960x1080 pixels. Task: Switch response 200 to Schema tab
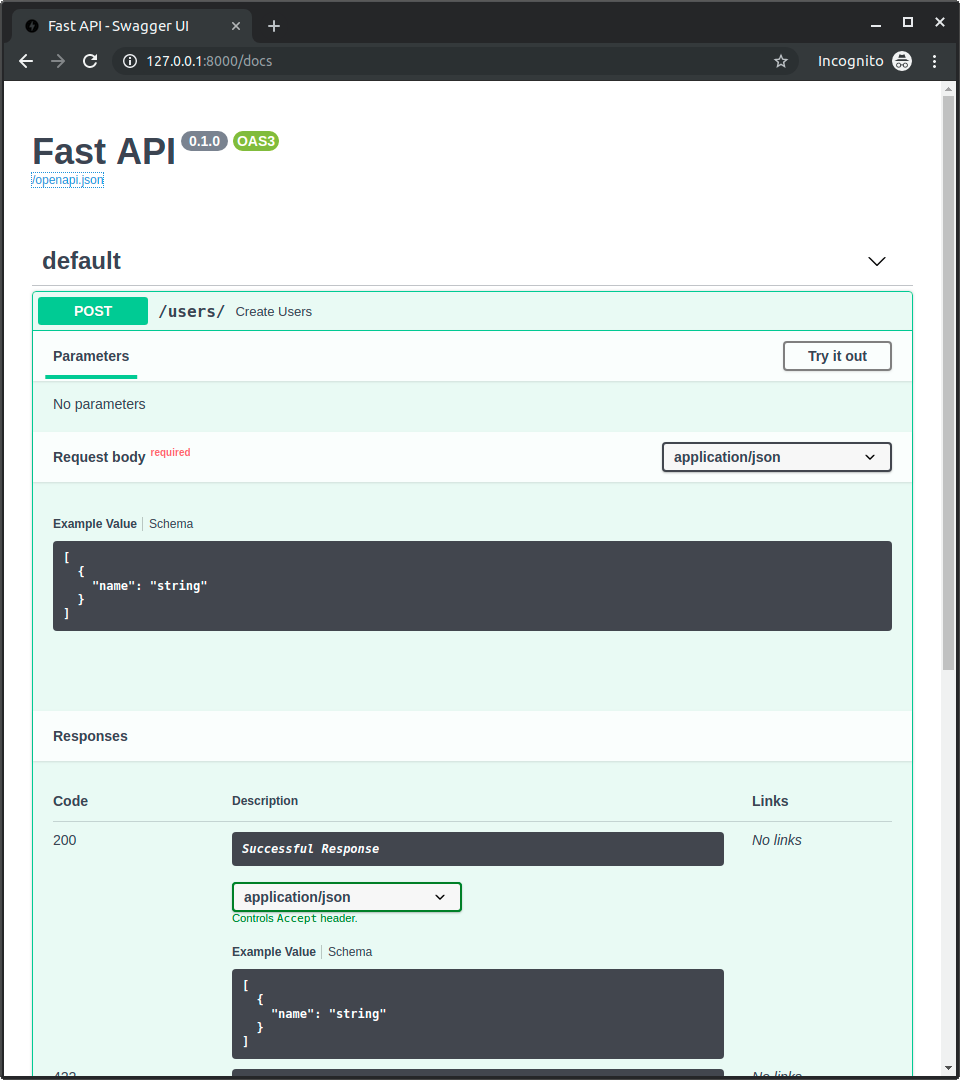350,951
